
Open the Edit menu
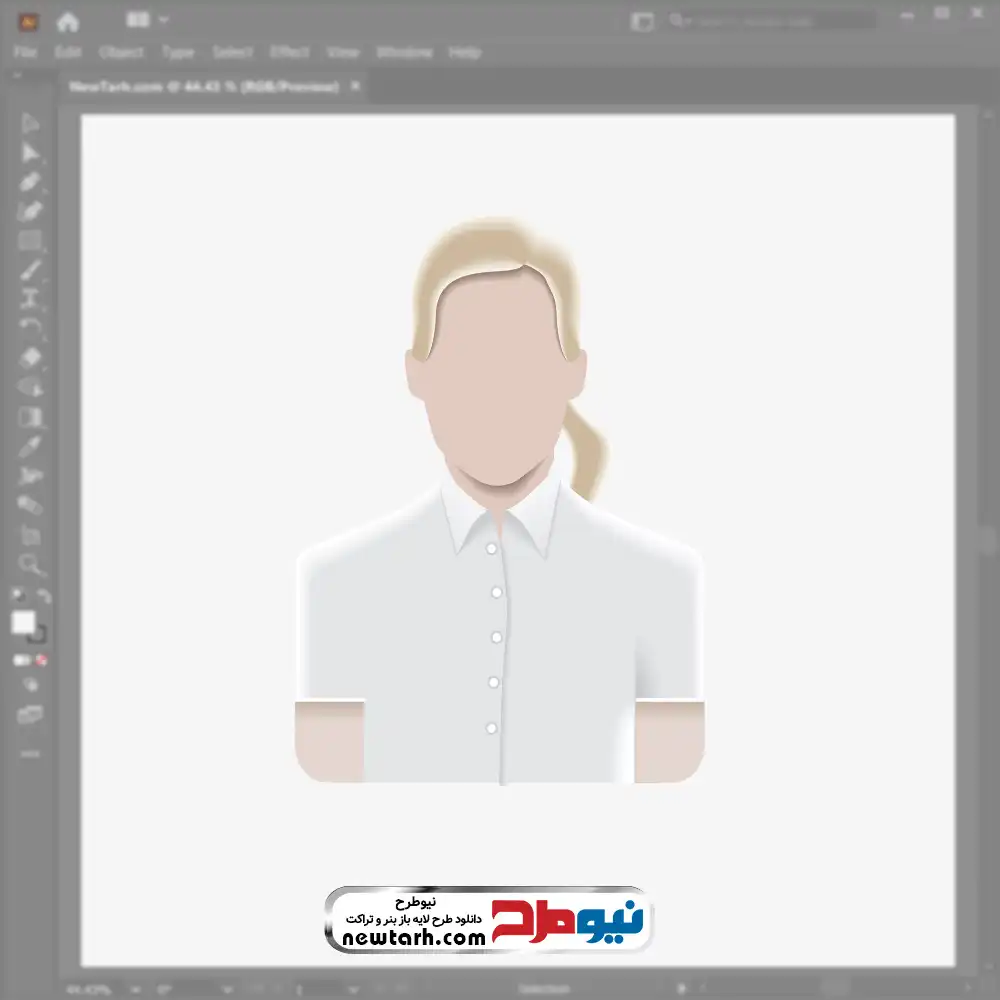68,52
